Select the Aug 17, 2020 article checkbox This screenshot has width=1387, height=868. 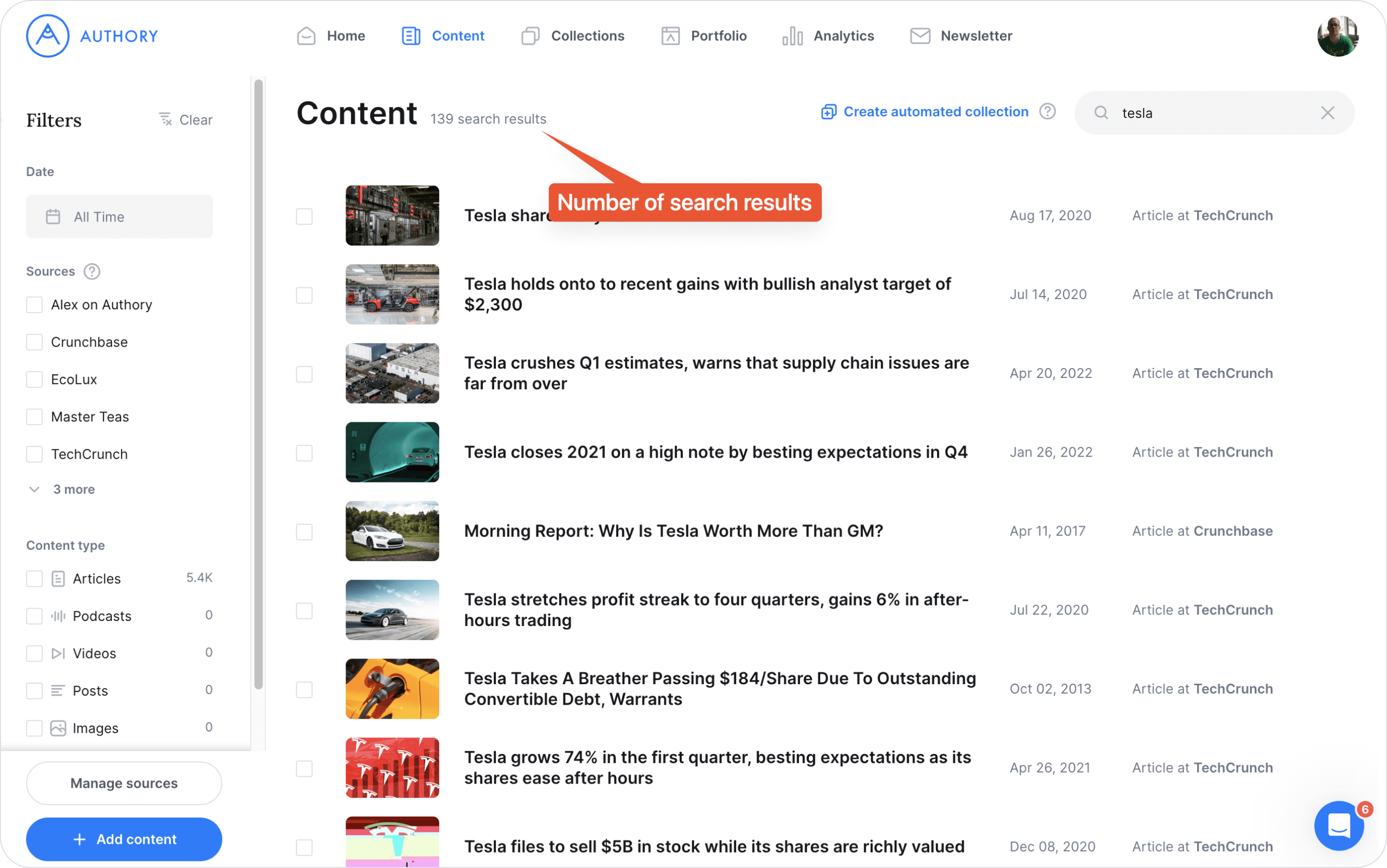pyautogui.click(x=304, y=216)
